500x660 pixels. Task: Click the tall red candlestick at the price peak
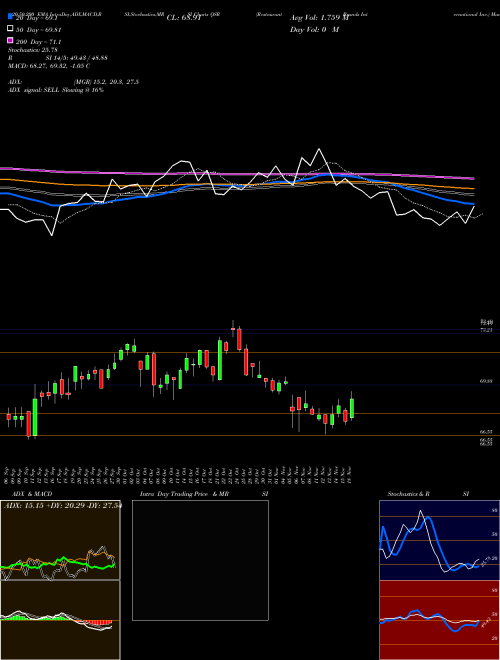click(x=239, y=339)
